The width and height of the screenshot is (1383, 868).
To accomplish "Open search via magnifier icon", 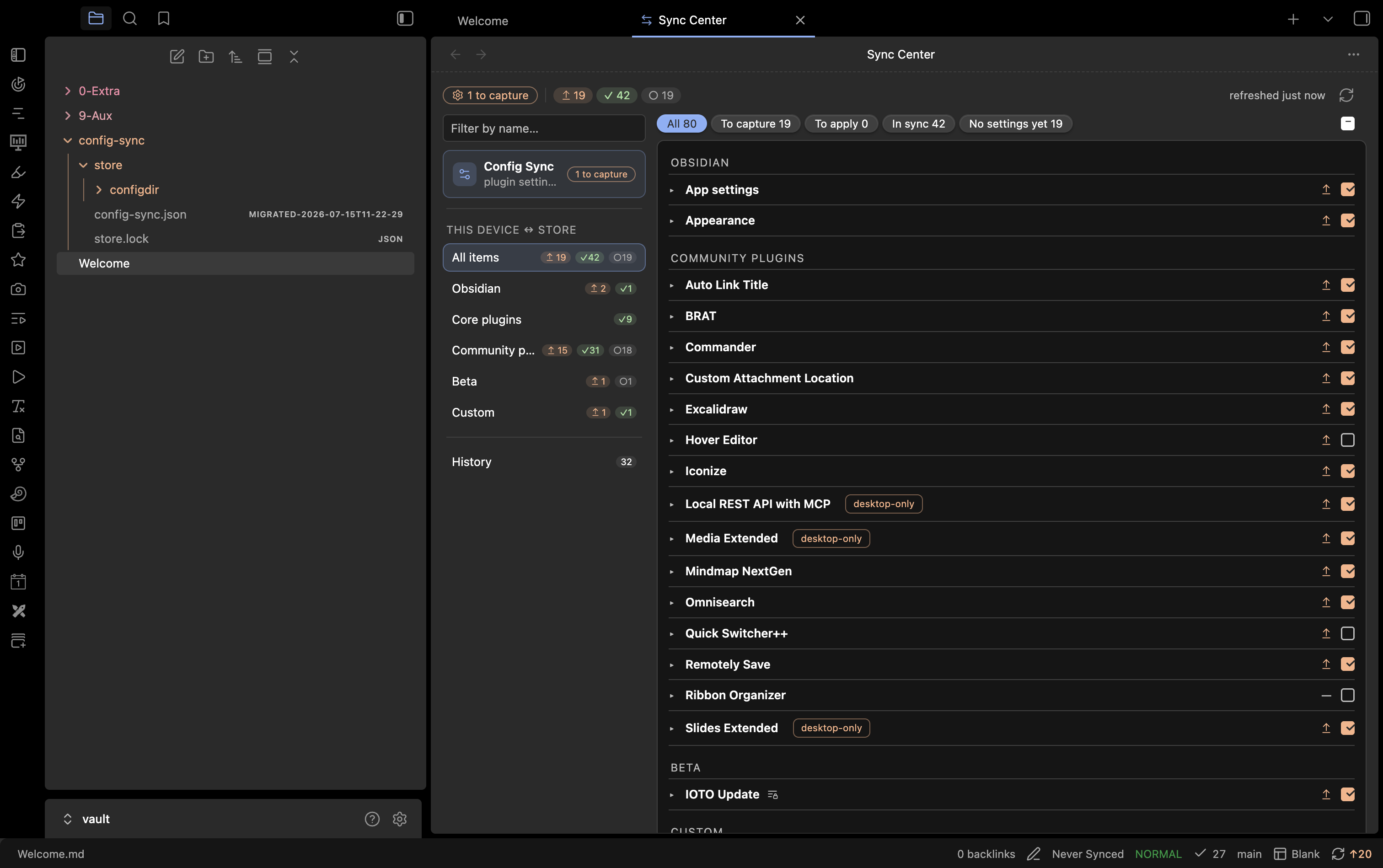I will 130,18.
